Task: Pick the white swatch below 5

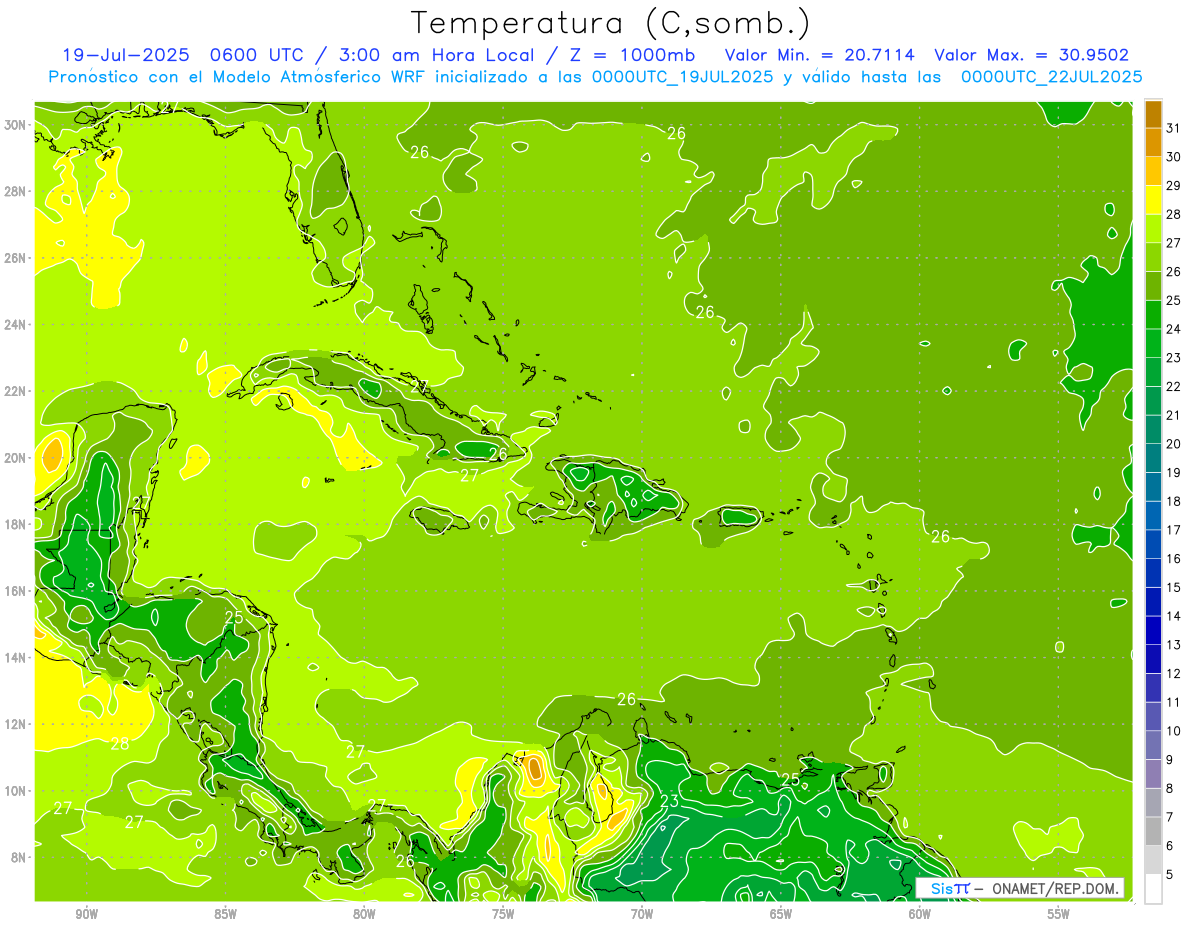Action: pyautogui.click(x=1153, y=888)
